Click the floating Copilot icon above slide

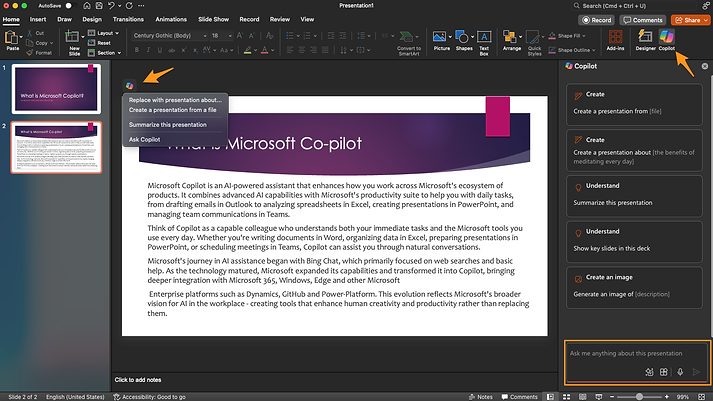pos(130,85)
